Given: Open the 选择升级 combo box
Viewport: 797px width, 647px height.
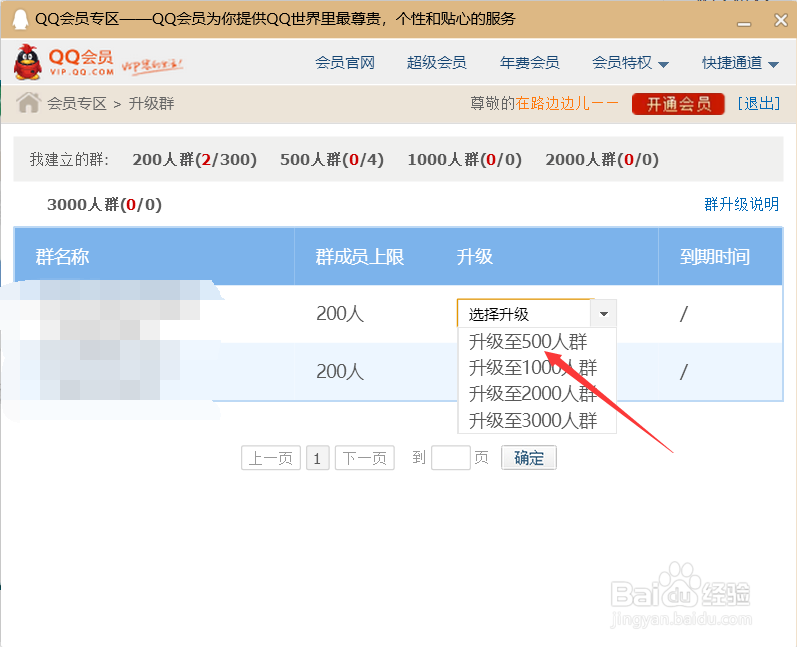Looking at the screenshot, I should coord(536,314).
